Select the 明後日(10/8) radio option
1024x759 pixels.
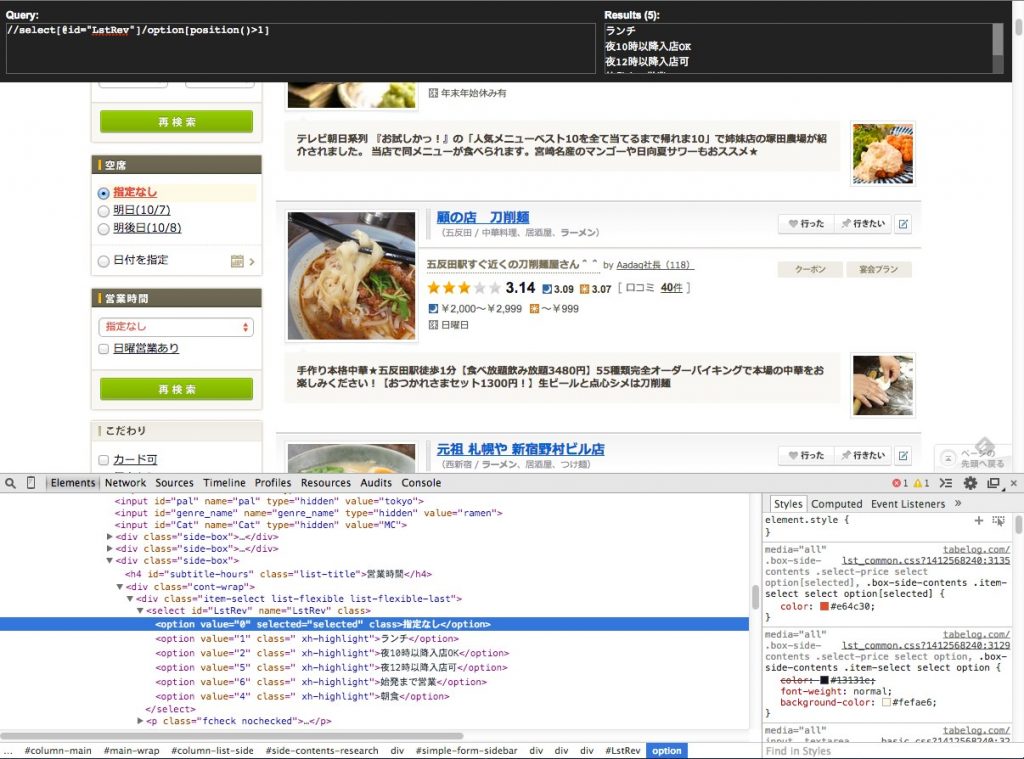pyautogui.click(x=103, y=229)
